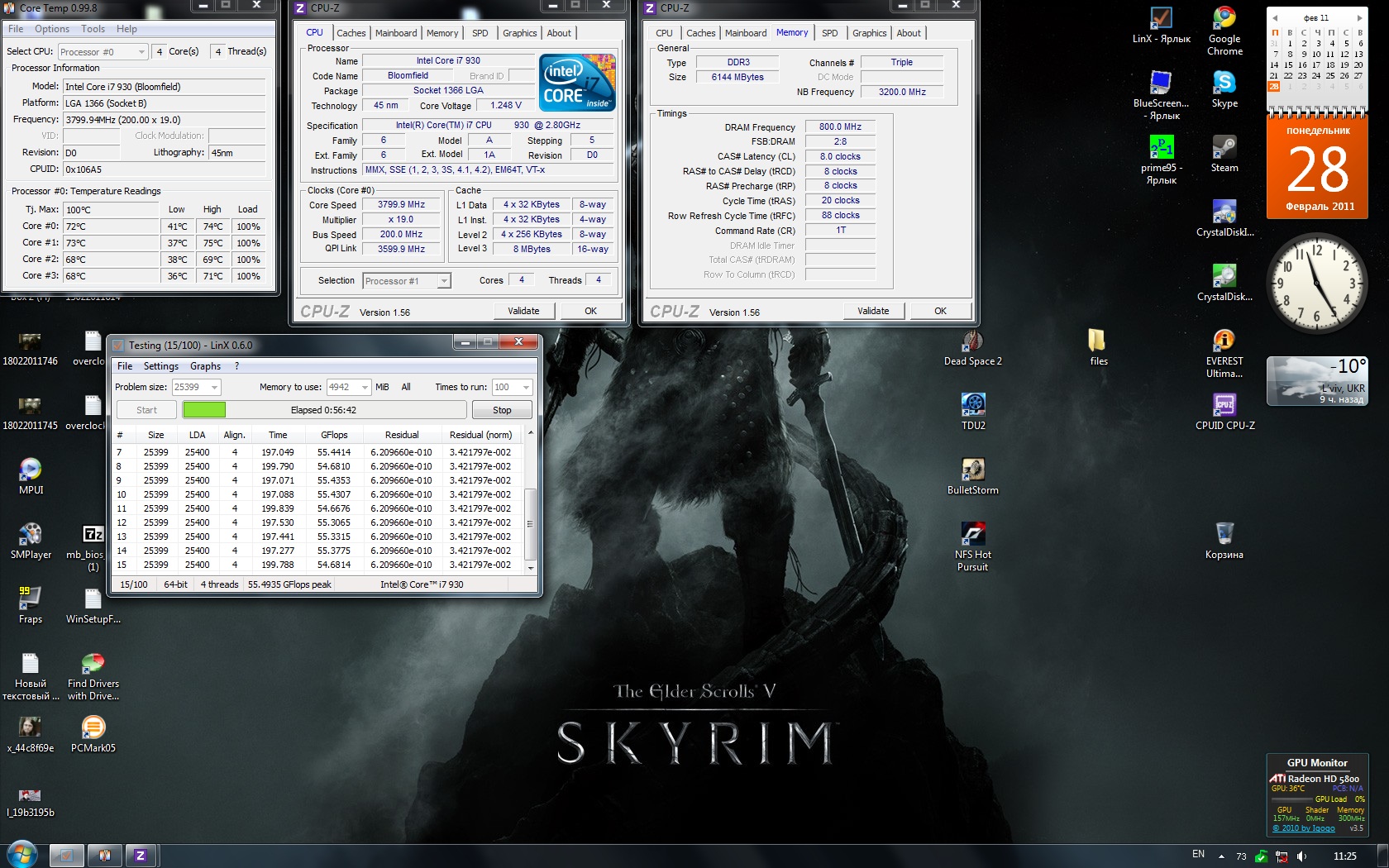Launch Dead Space 2 shortcut
This screenshot has width=1389, height=868.
(x=972, y=347)
